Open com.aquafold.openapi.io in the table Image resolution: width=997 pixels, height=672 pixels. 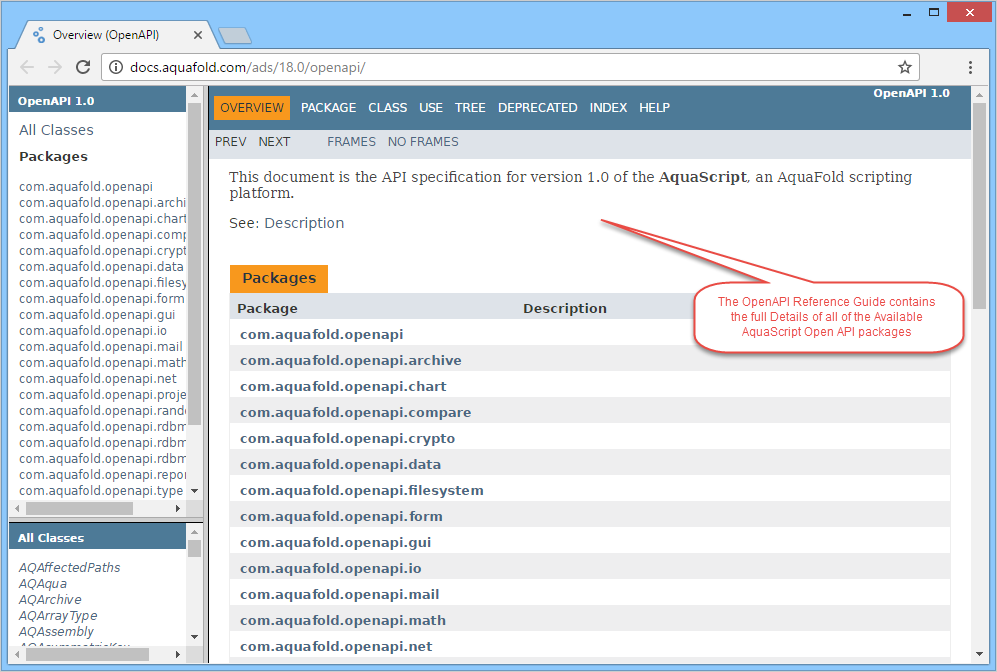pos(331,569)
